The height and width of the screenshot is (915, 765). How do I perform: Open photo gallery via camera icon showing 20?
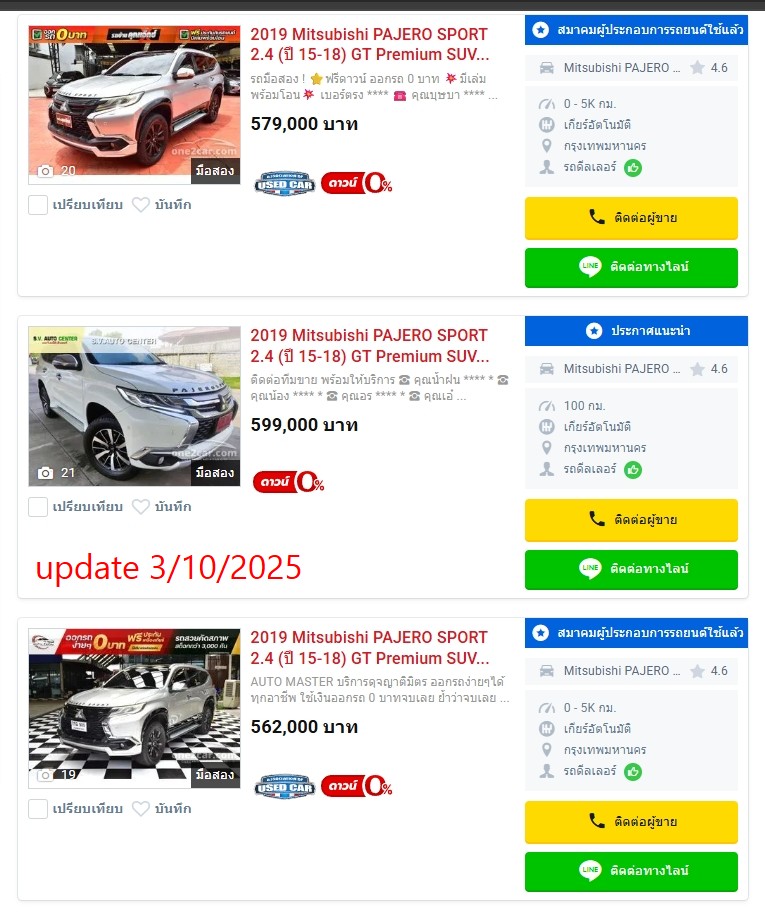click(x=46, y=171)
